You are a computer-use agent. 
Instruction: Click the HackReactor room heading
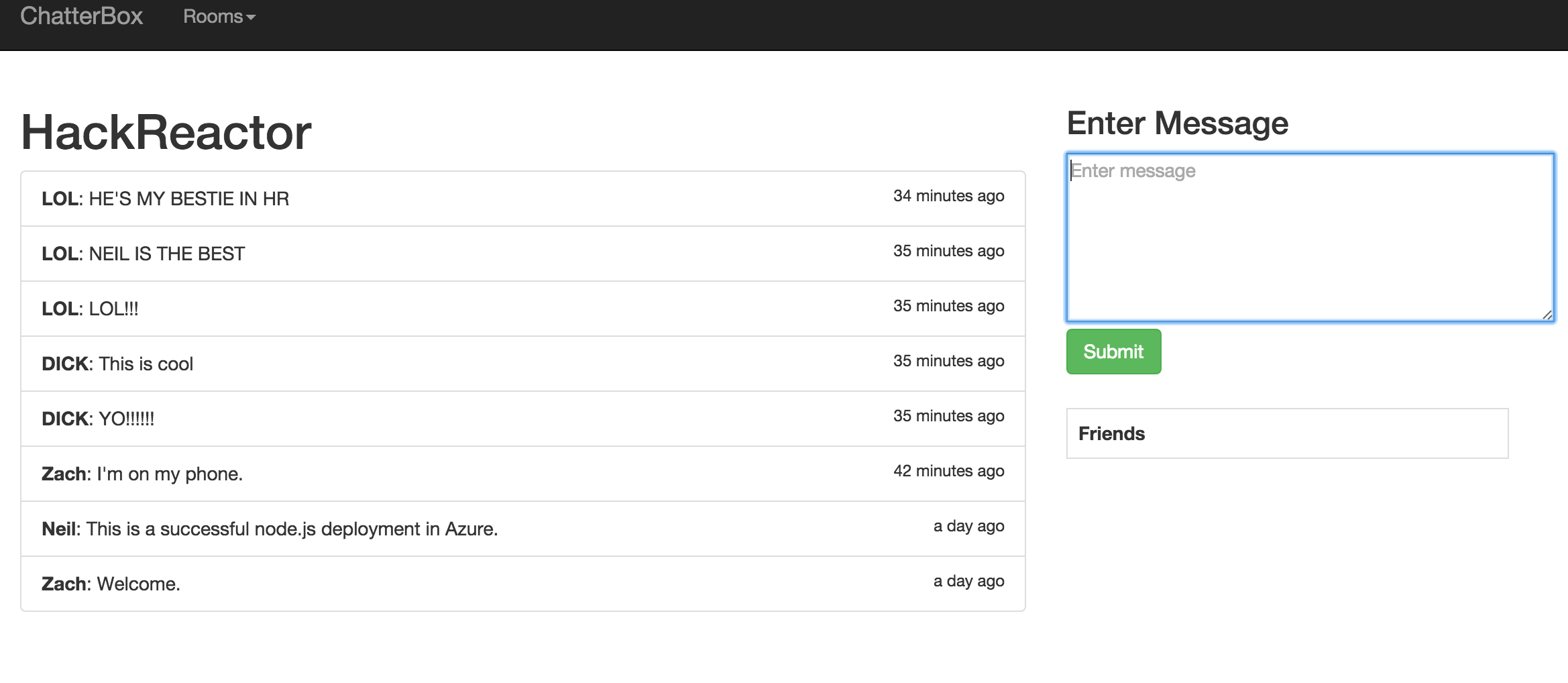166,132
